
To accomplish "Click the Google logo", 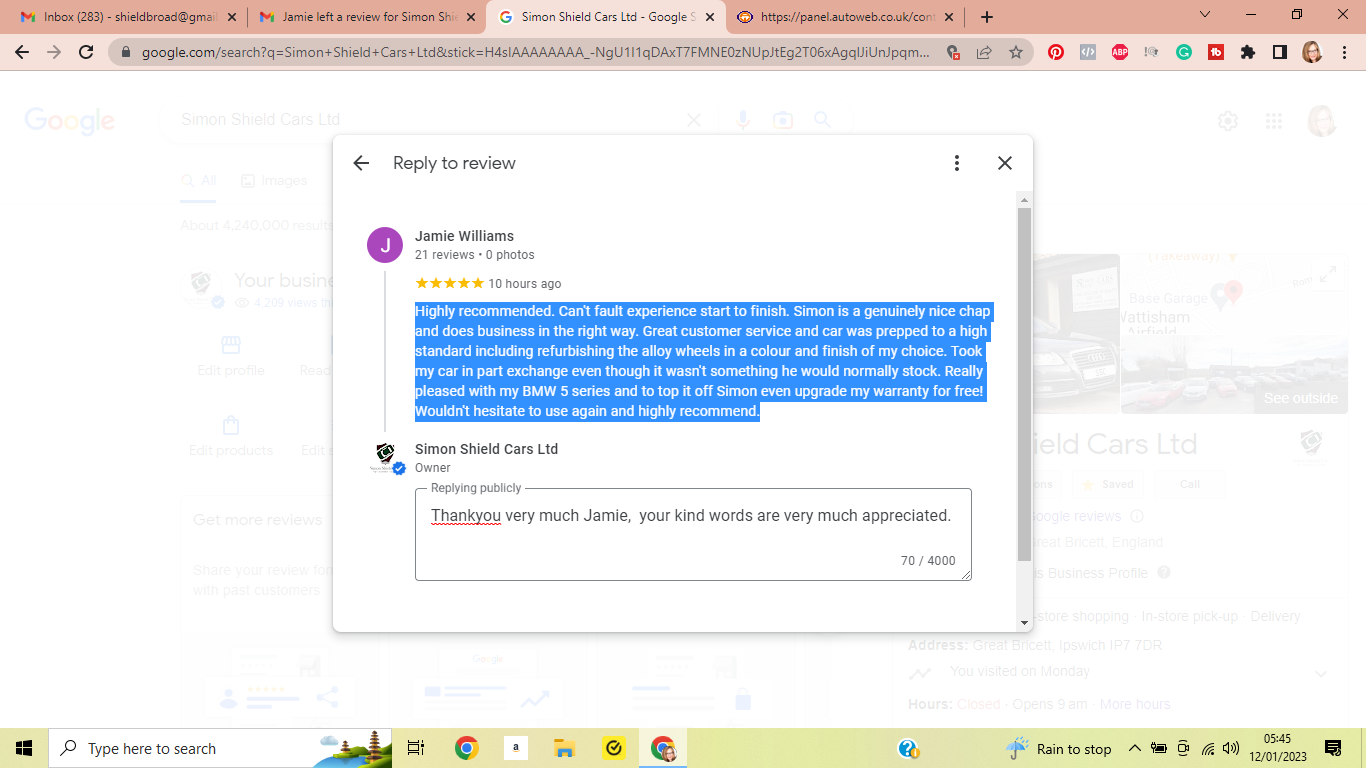I will point(70,121).
